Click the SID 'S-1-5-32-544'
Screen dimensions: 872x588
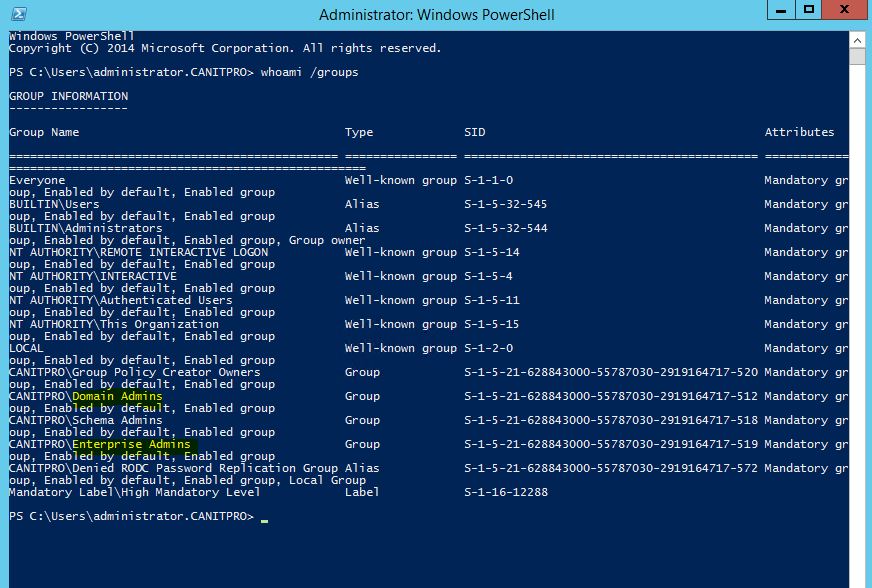pyautogui.click(x=506, y=228)
